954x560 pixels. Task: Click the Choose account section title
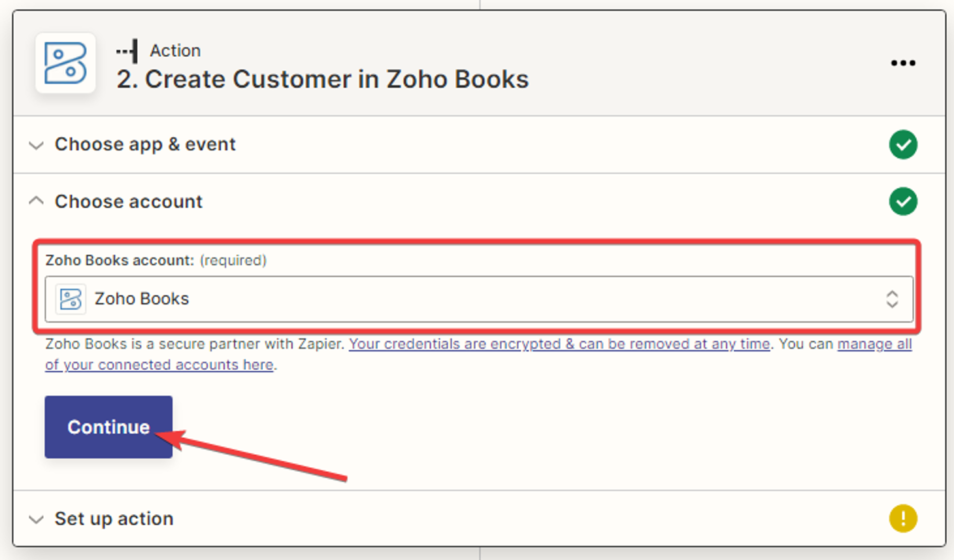click(x=128, y=202)
